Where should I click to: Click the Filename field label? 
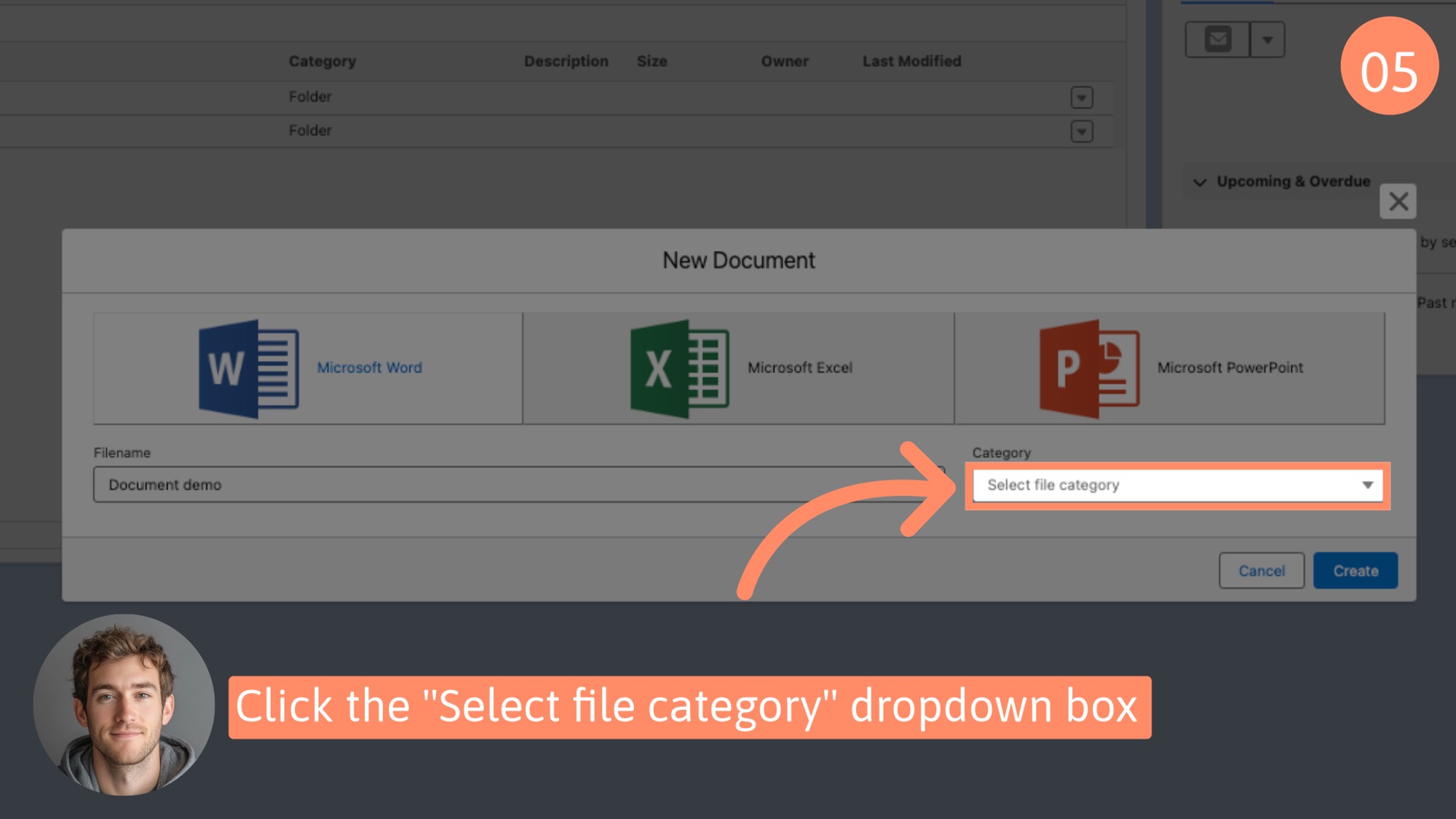tap(122, 453)
